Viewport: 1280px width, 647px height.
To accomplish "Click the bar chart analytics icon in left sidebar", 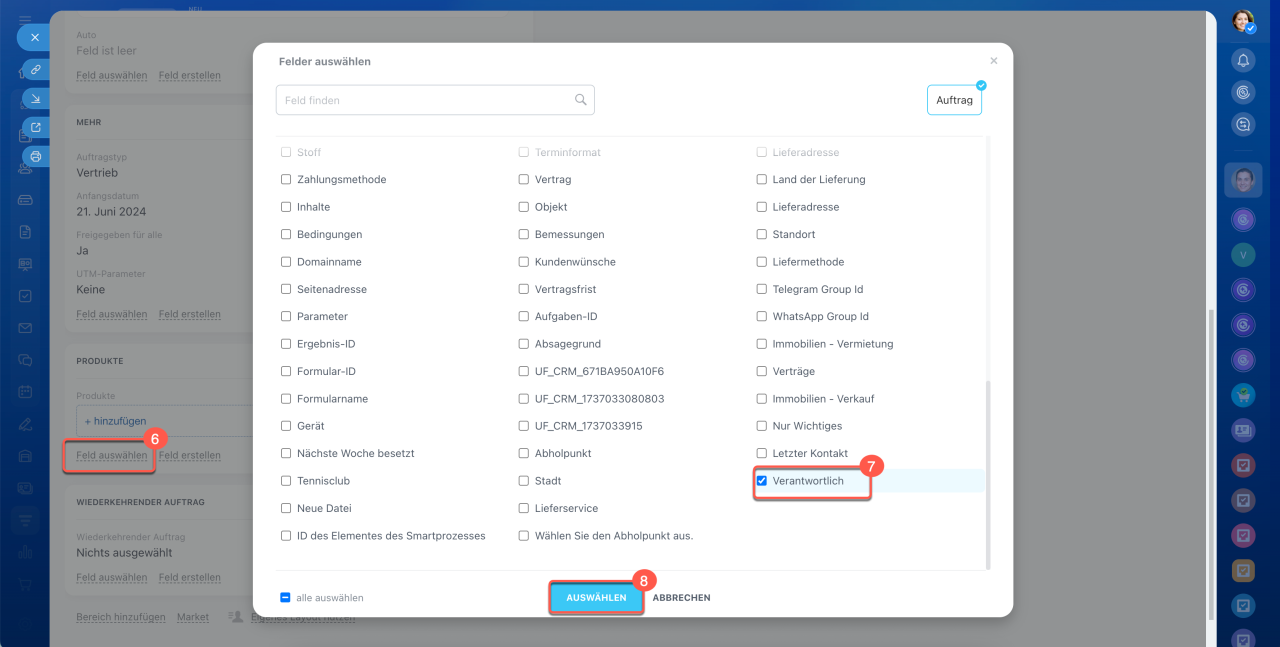I will click(25, 551).
